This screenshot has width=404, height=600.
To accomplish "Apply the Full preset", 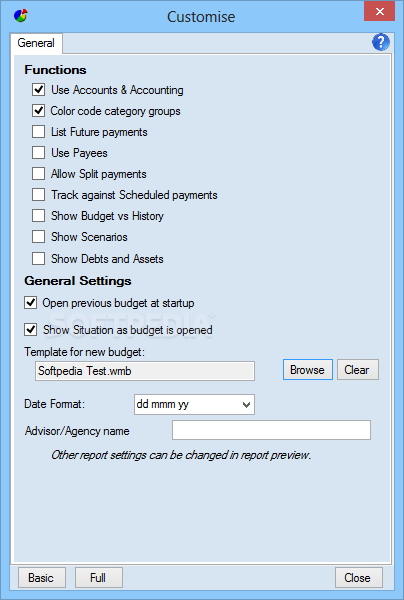I will click(99, 577).
